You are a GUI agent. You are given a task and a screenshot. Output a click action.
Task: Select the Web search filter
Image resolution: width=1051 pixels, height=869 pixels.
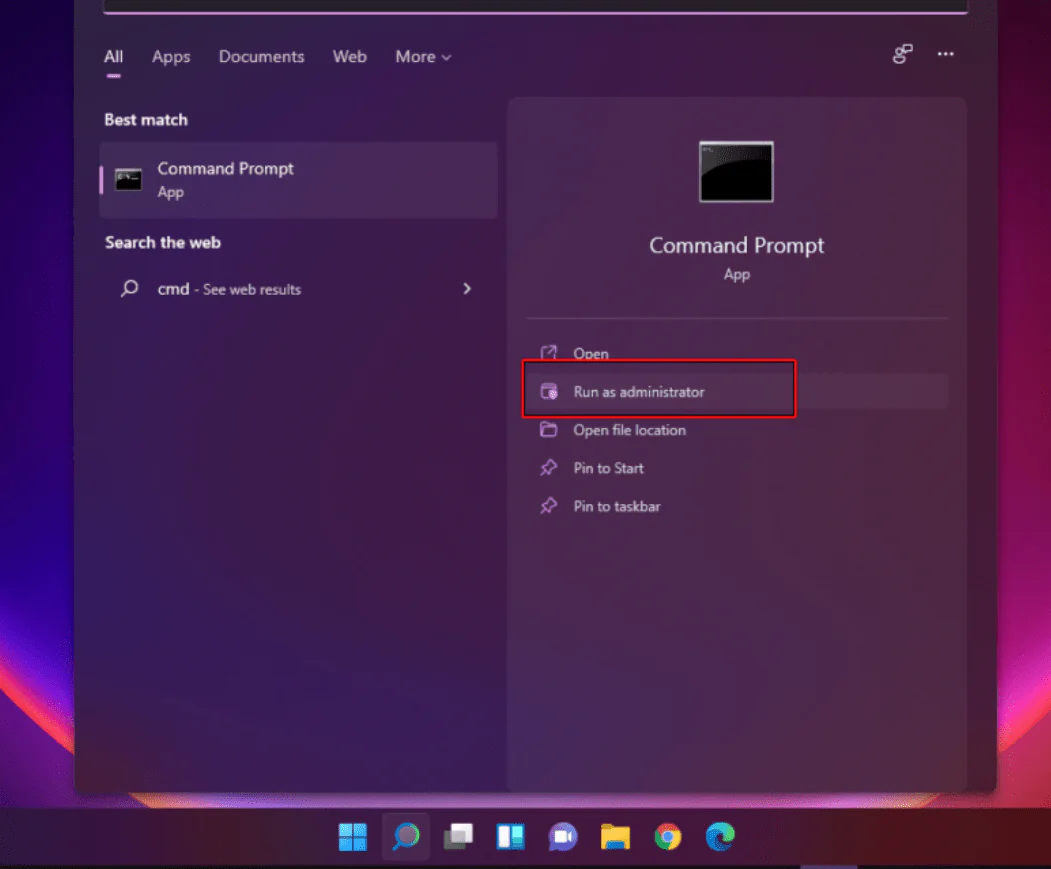(349, 57)
